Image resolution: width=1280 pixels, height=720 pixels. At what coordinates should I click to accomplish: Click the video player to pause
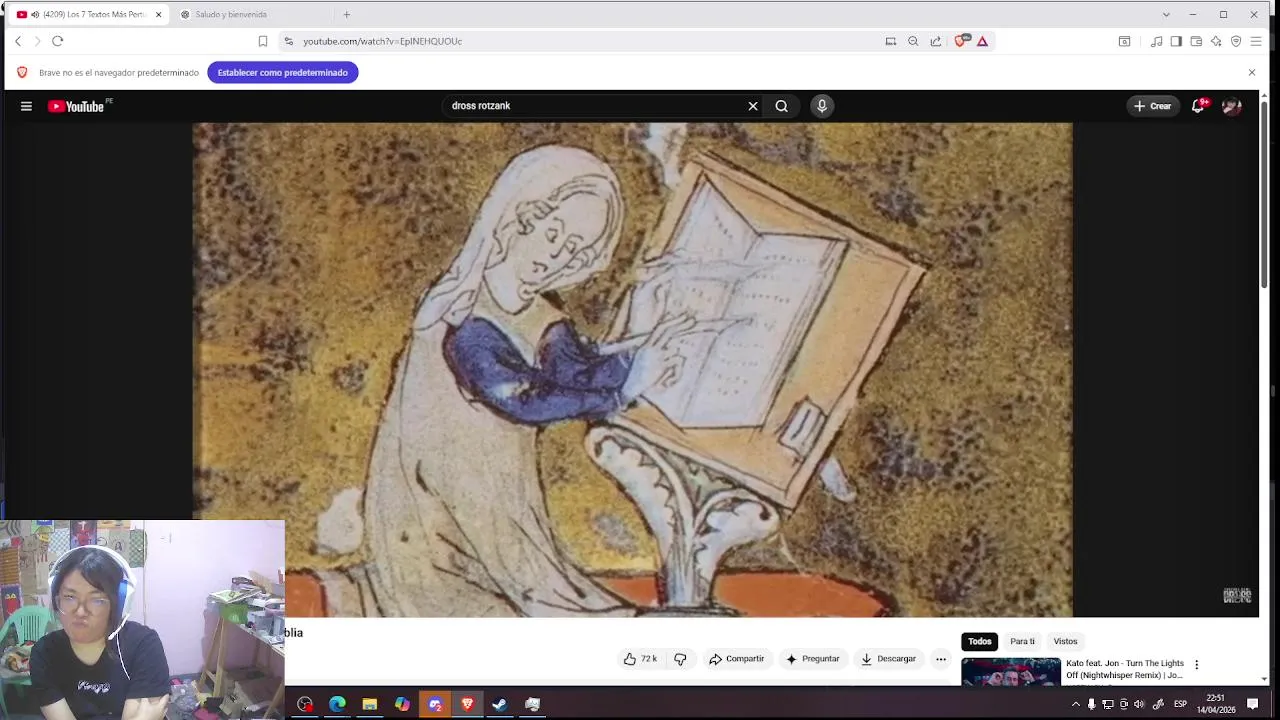point(632,370)
